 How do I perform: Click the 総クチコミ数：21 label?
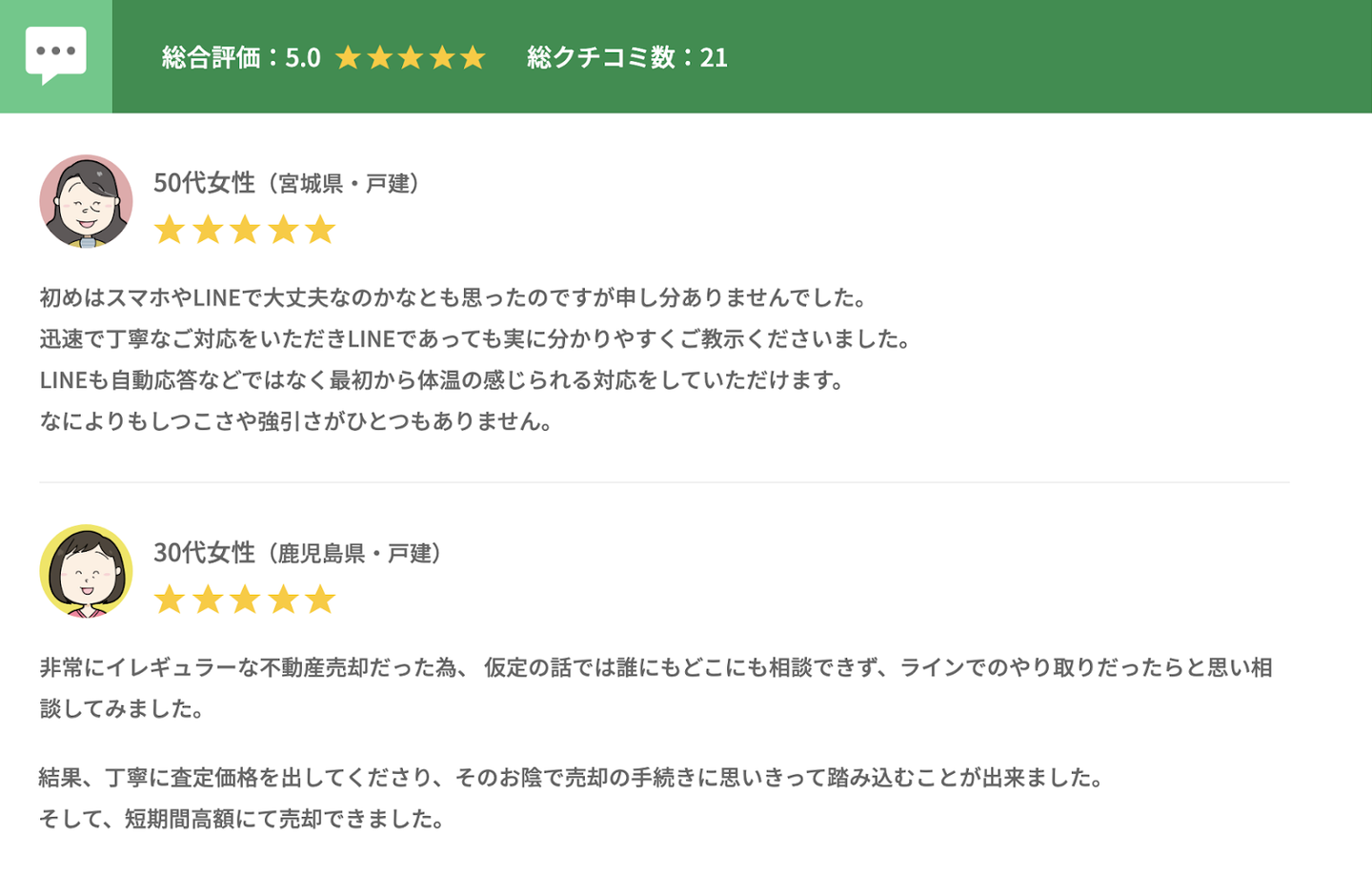627,57
